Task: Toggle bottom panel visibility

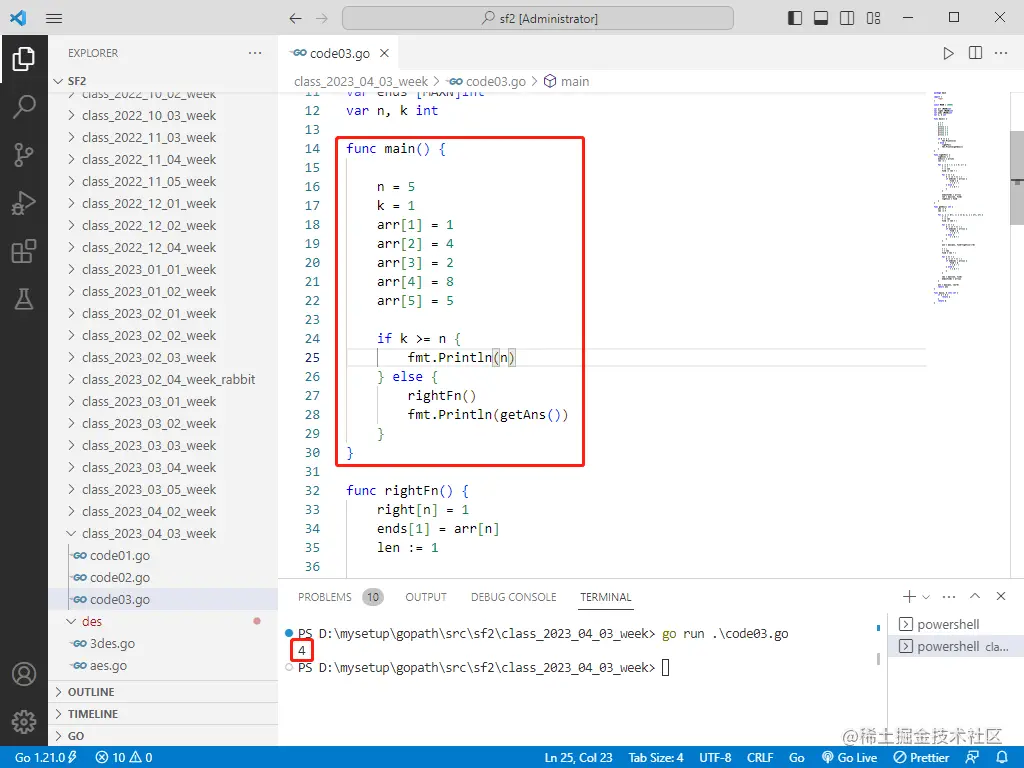Action: point(821,18)
